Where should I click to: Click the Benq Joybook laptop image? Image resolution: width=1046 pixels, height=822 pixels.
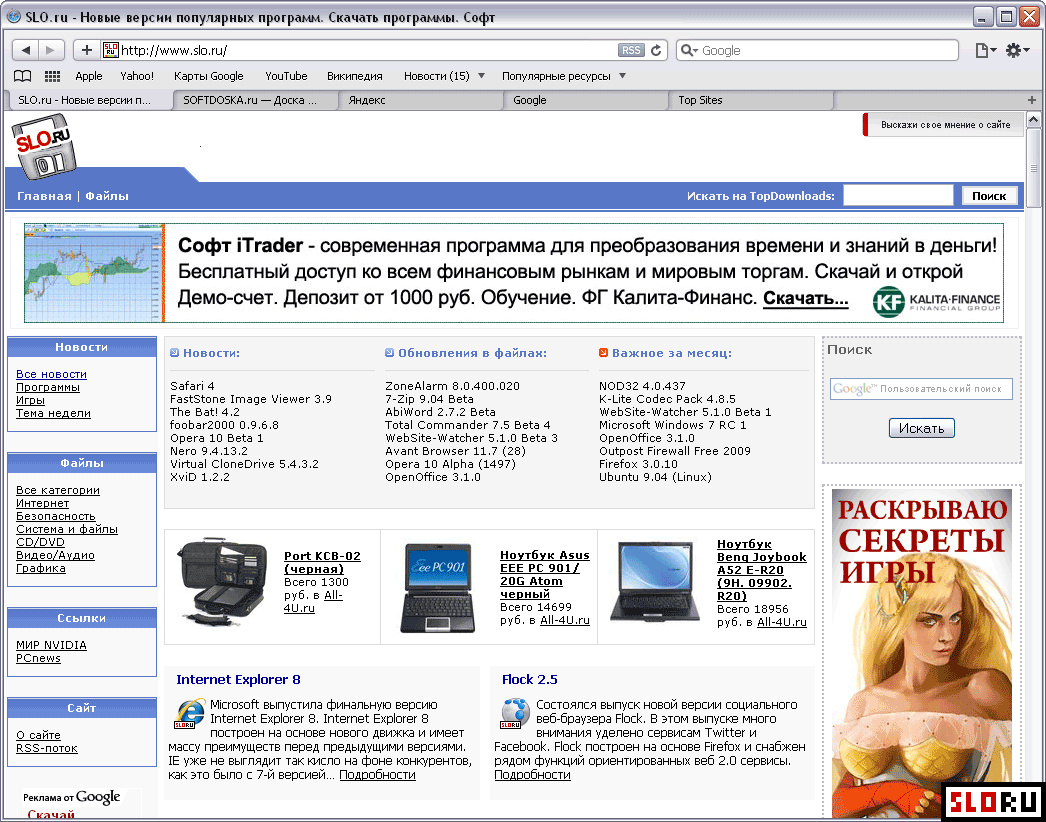(656, 581)
